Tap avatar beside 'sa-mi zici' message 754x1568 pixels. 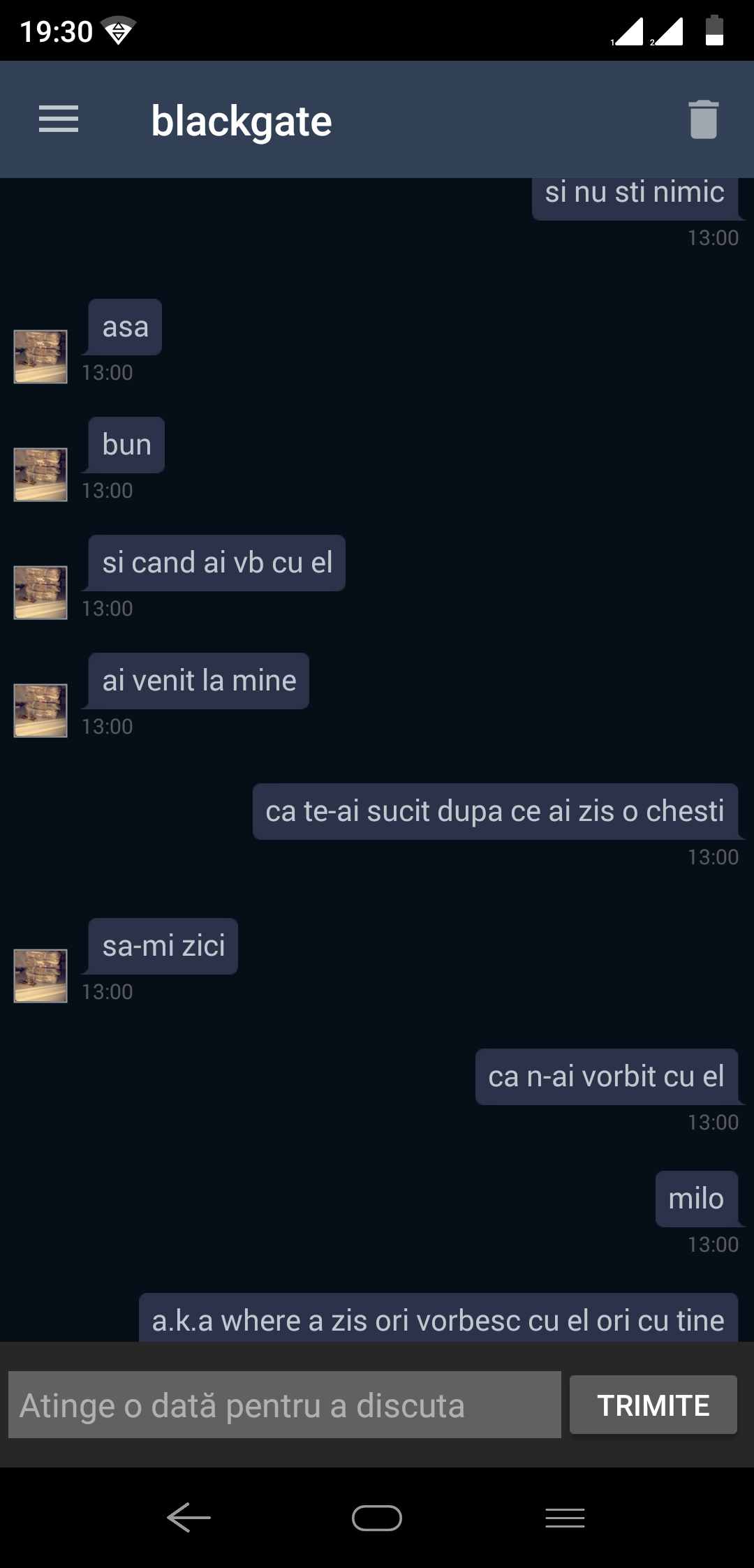40,976
